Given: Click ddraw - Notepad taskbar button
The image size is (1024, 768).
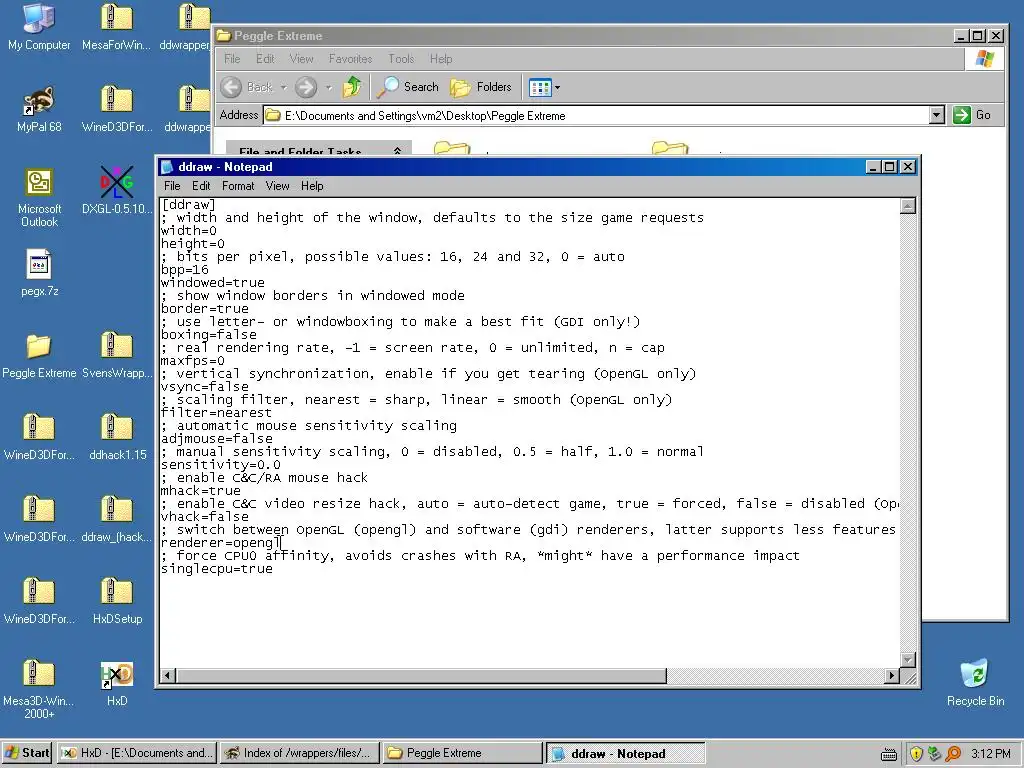Looking at the screenshot, I should [625, 753].
